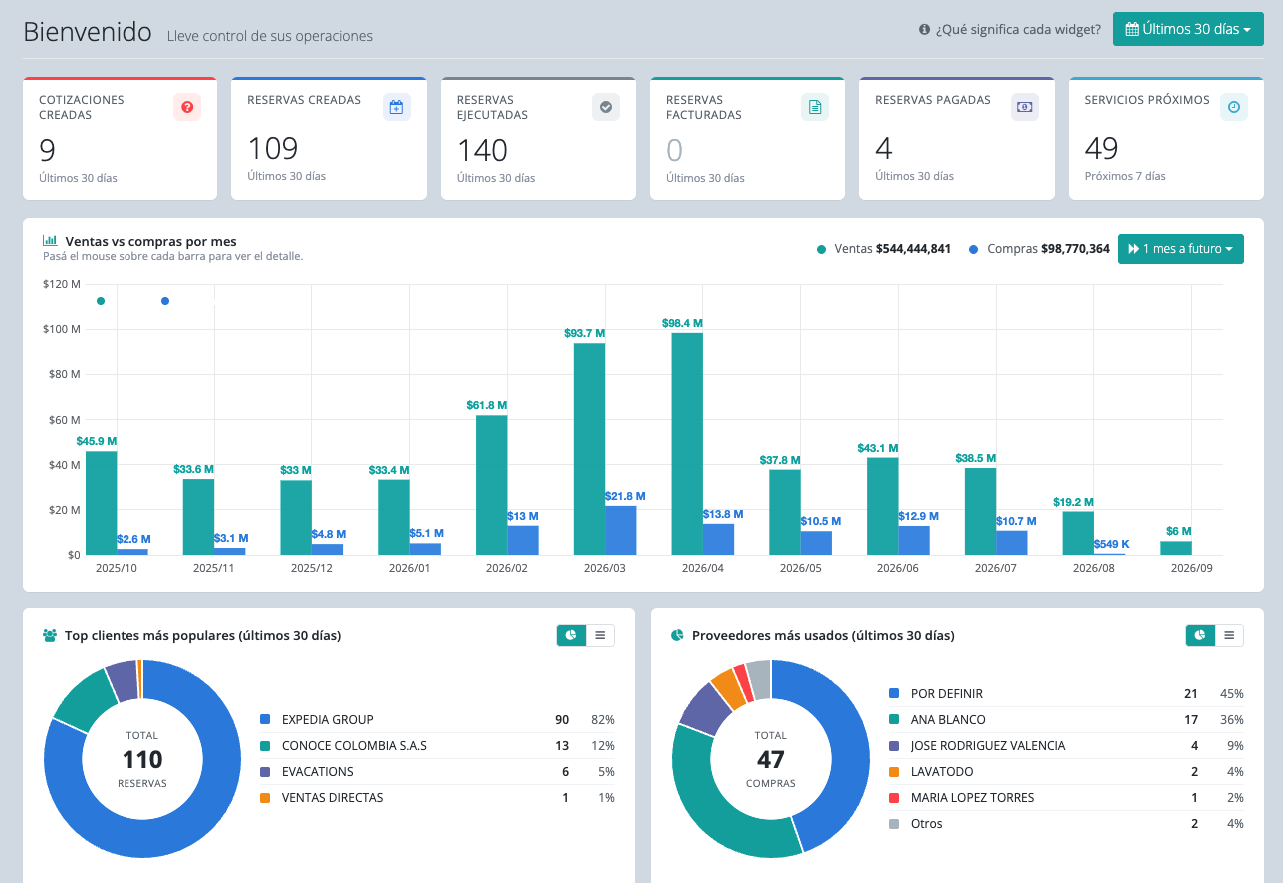Click the calendar-plus icon on Reservas Creadas
The width and height of the screenshot is (1283, 883).
[x=397, y=107]
